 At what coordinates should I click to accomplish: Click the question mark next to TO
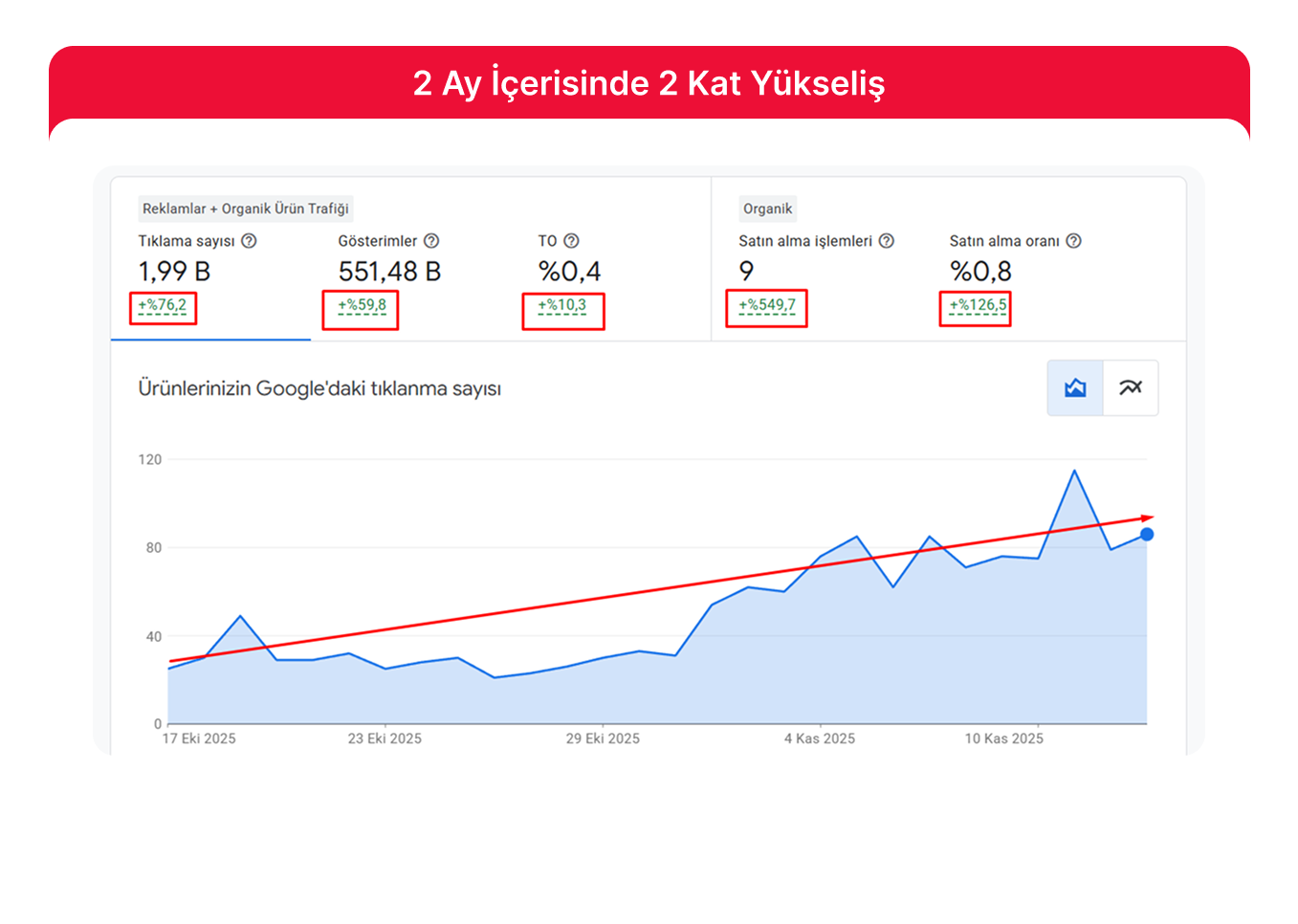coord(571,241)
